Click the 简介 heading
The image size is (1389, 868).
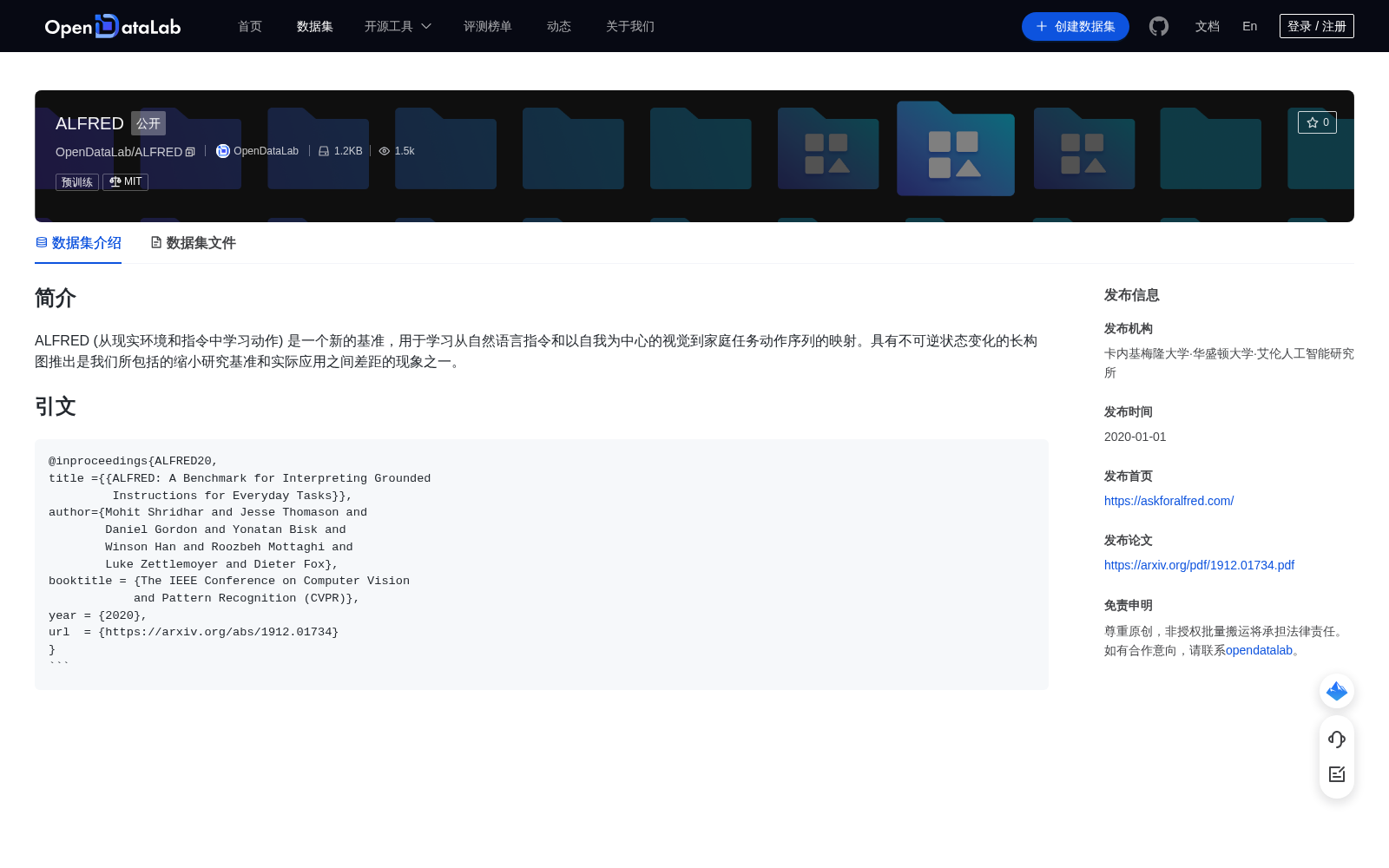pos(56,298)
